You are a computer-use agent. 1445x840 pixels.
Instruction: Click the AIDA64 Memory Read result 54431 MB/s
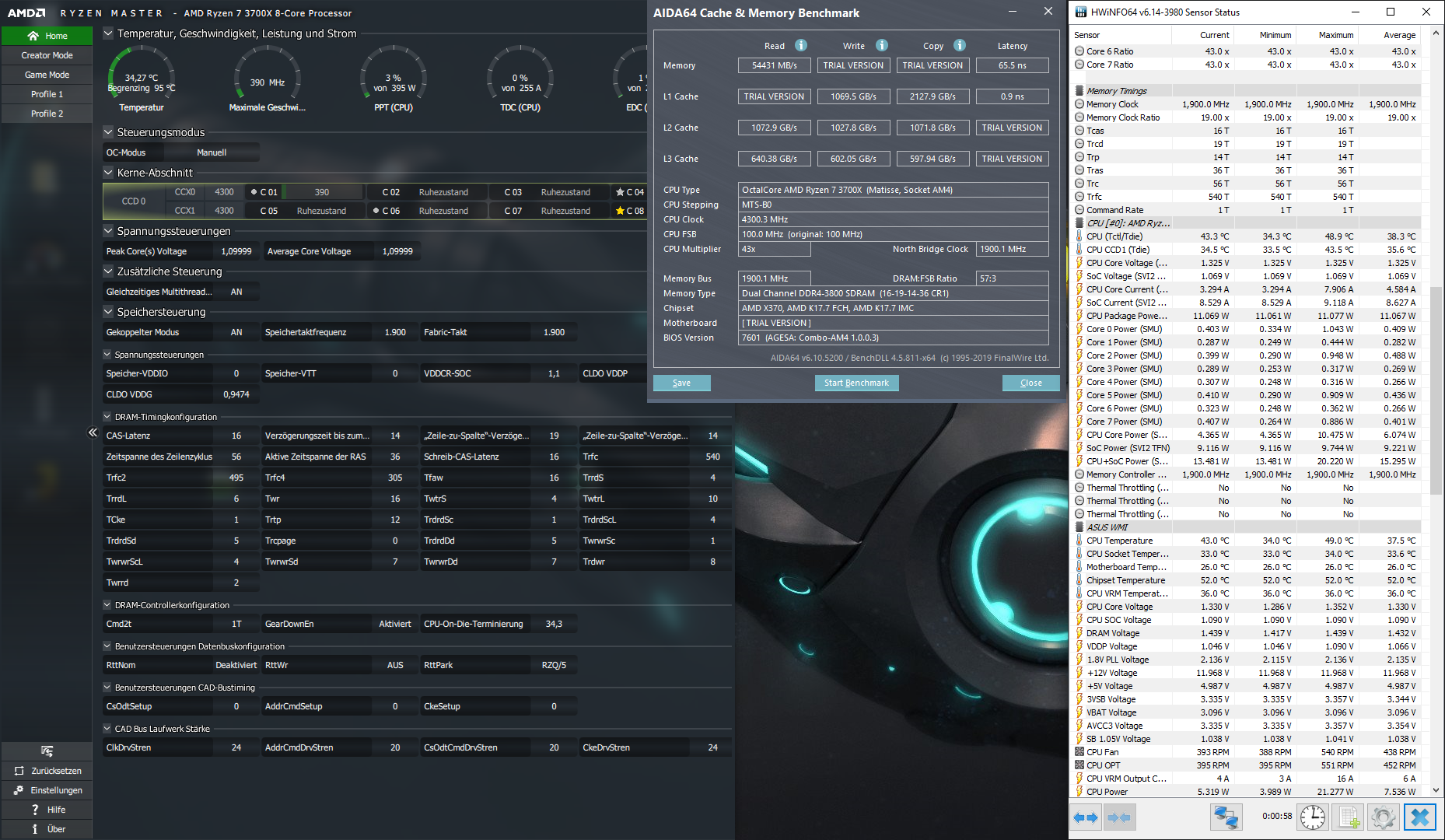774,65
